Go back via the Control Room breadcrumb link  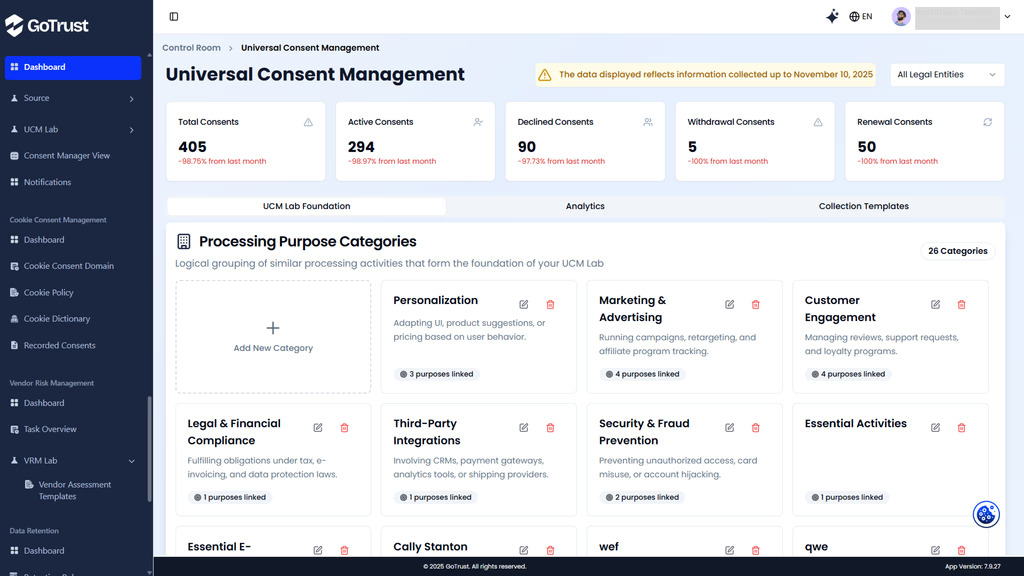191,47
